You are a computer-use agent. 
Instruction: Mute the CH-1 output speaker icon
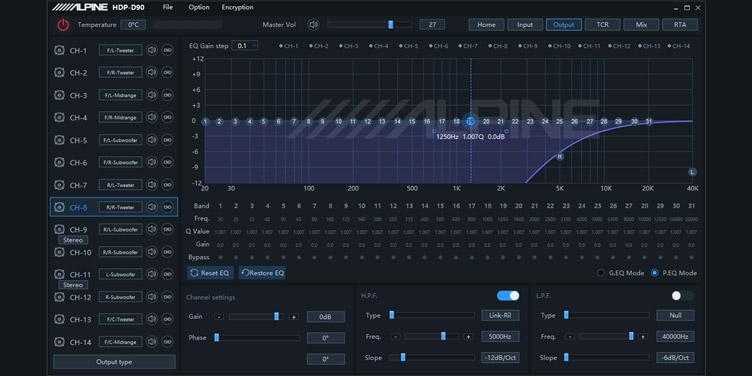[152, 50]
